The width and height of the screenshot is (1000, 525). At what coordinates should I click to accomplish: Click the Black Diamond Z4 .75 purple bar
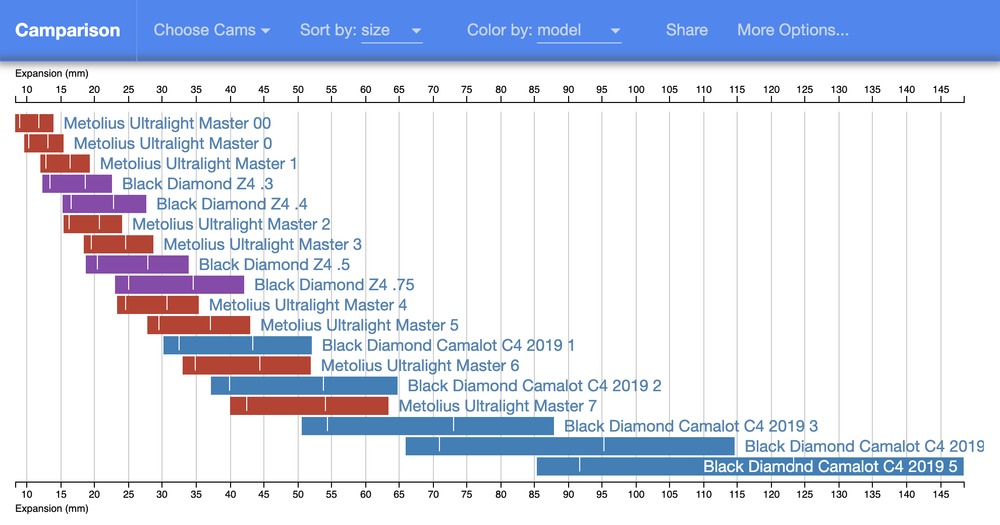click(179, 285)
